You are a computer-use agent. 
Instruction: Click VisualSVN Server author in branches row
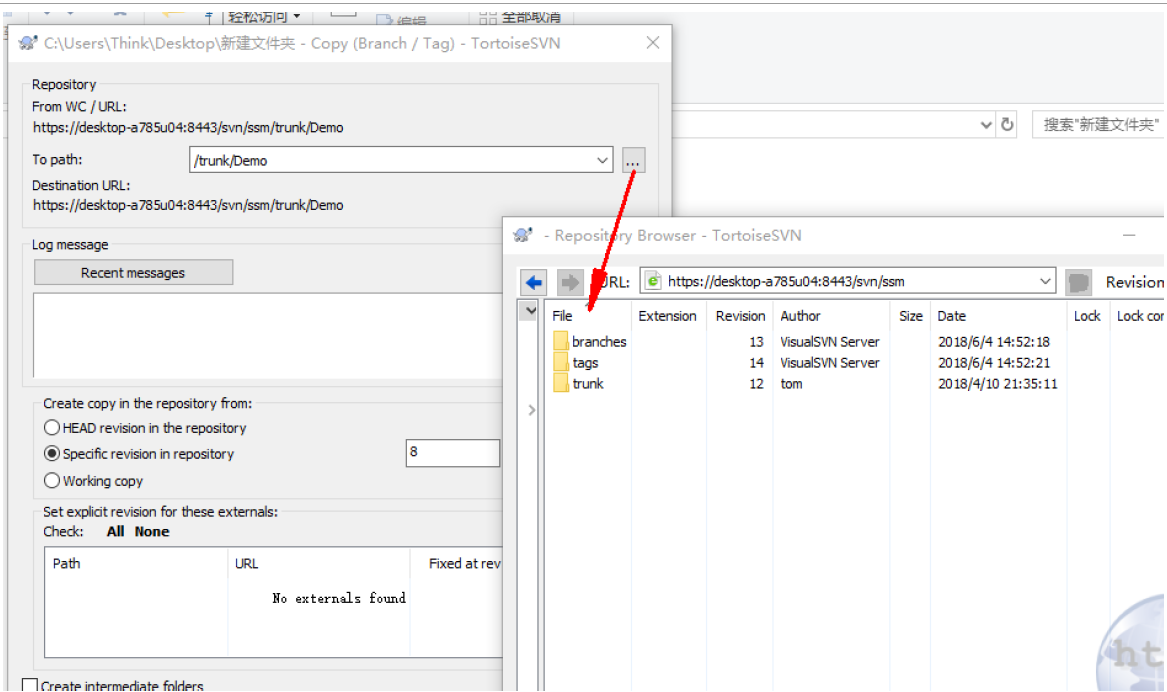click(830, 342)
